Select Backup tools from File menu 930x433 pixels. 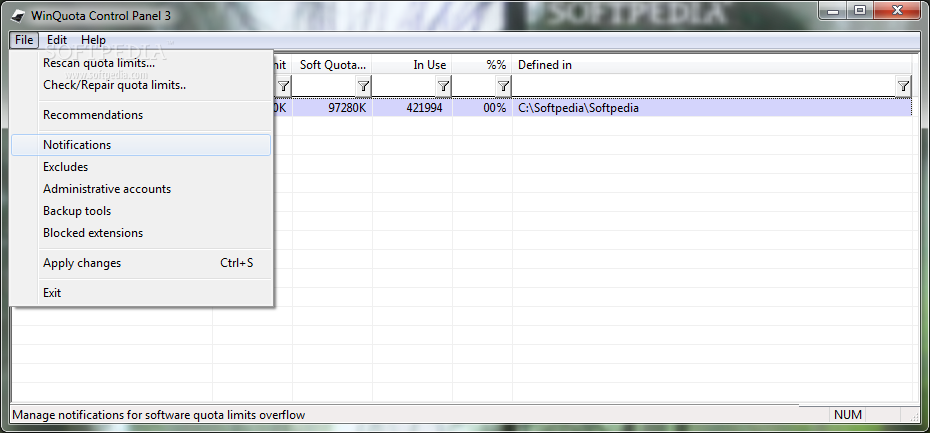click(141, 211)
